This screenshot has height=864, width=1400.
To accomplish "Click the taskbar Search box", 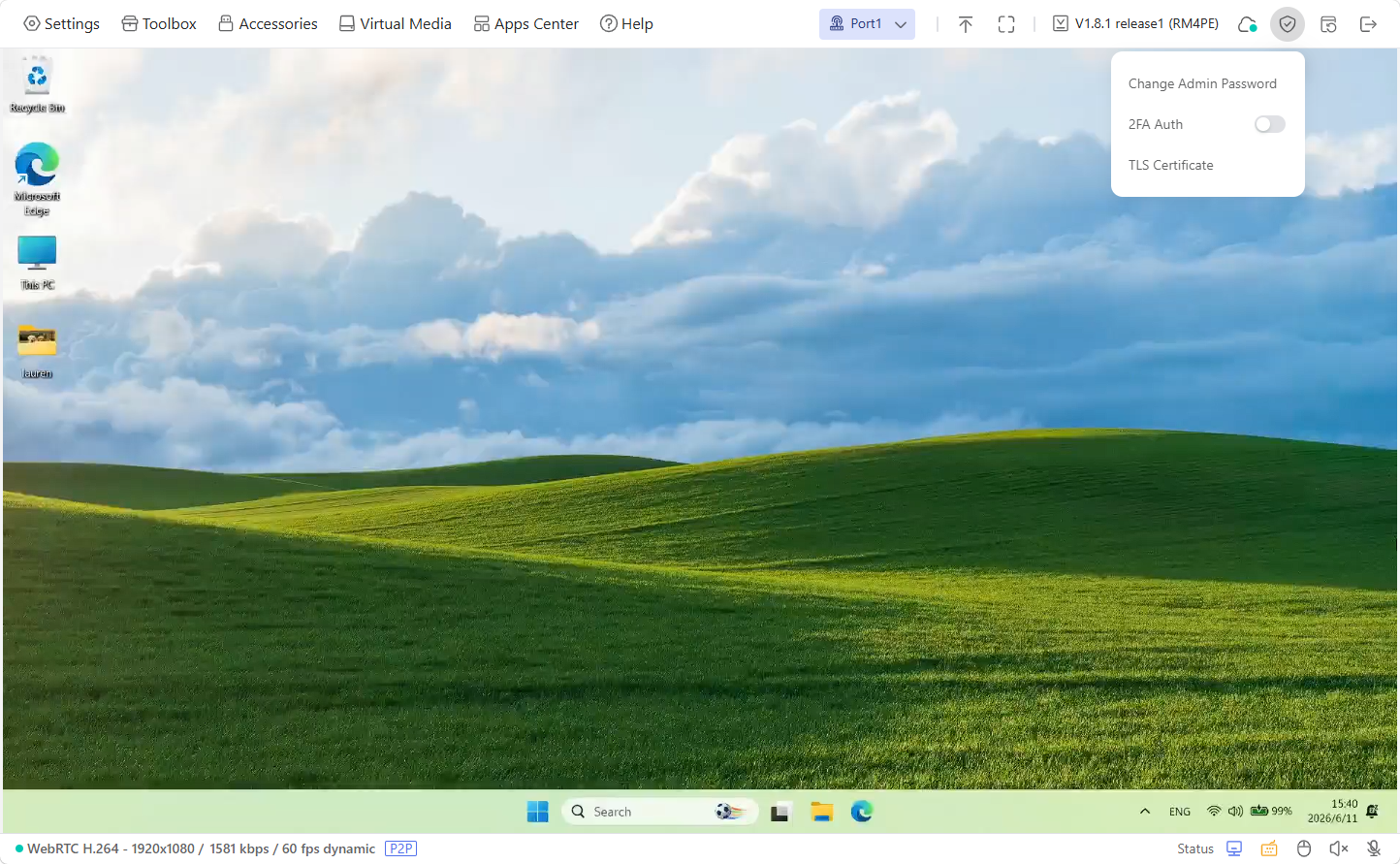I will tap(659, 812).
